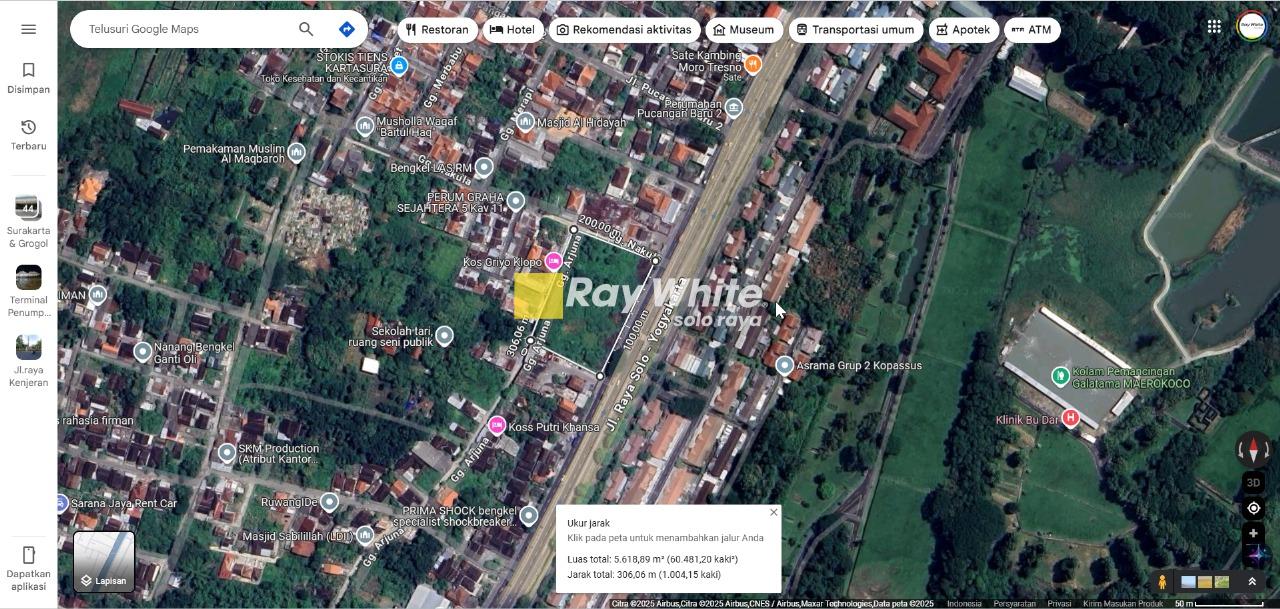Toggle 3D view on the map

click(x=1253, y=483)
